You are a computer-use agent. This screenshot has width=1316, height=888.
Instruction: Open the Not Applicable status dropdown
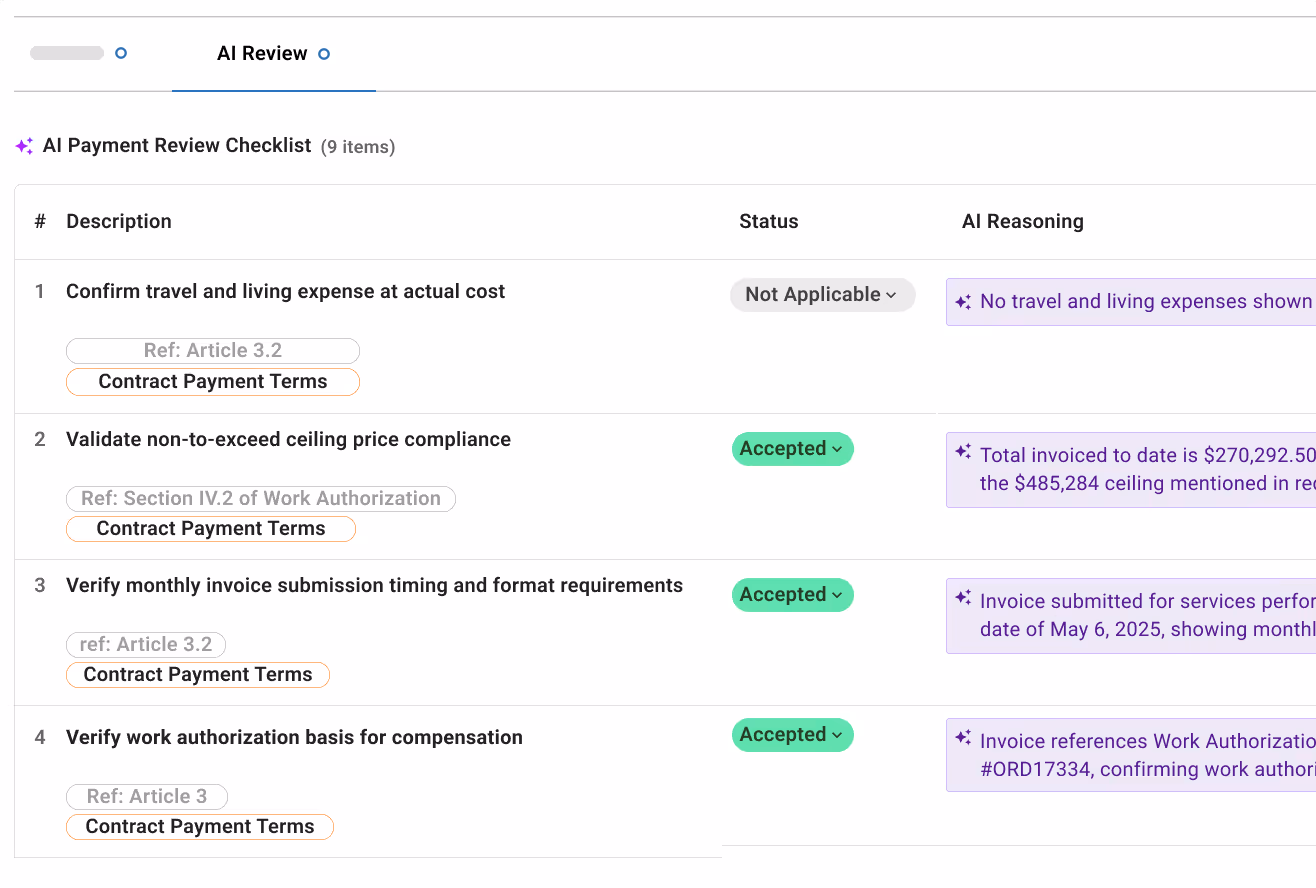(822, 295)
